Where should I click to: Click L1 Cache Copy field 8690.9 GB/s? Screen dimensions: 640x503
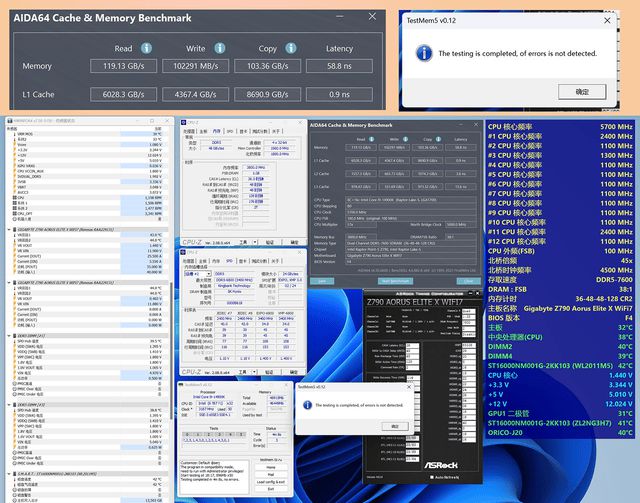[267, 94]
